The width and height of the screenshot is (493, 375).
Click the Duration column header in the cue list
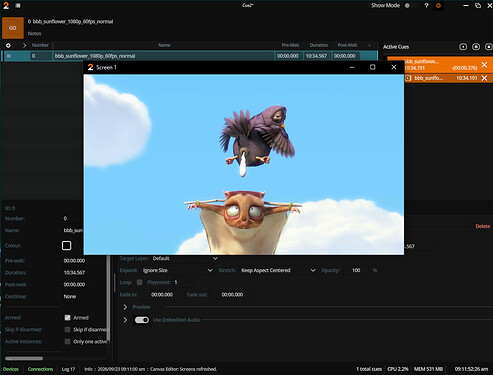(x=319, y=45)
